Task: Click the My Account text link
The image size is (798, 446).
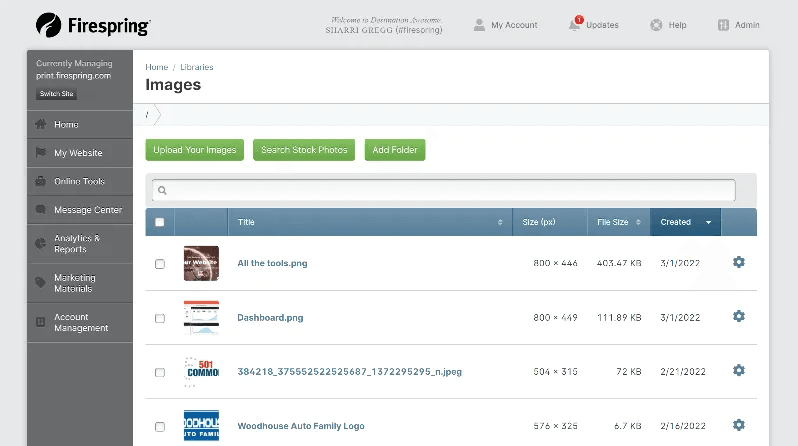Action: pyautogui.click(x=514, y=25)
